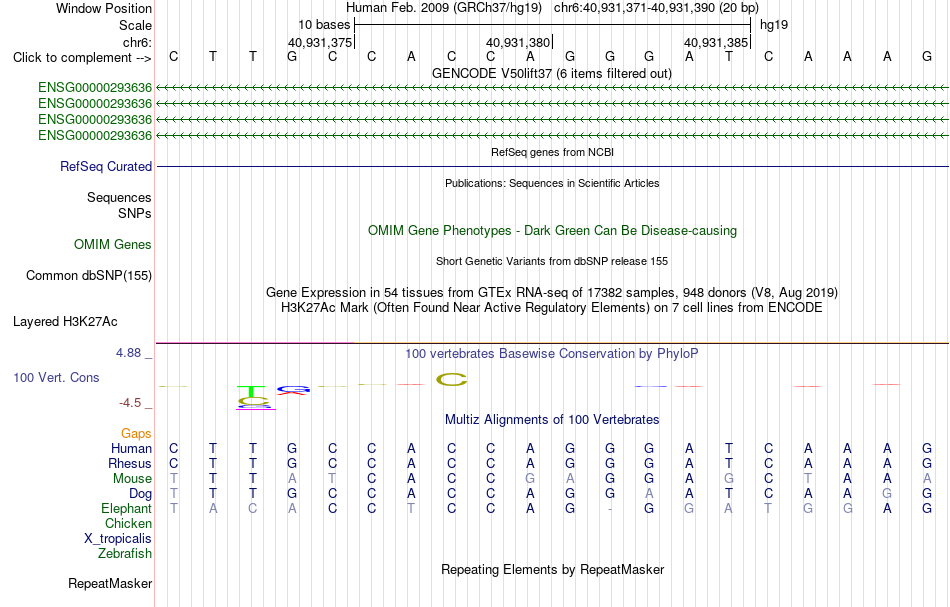Click the gap dash in the Elephant row
The height and width of the screenshot is (607, 950).
click(610, 509)
